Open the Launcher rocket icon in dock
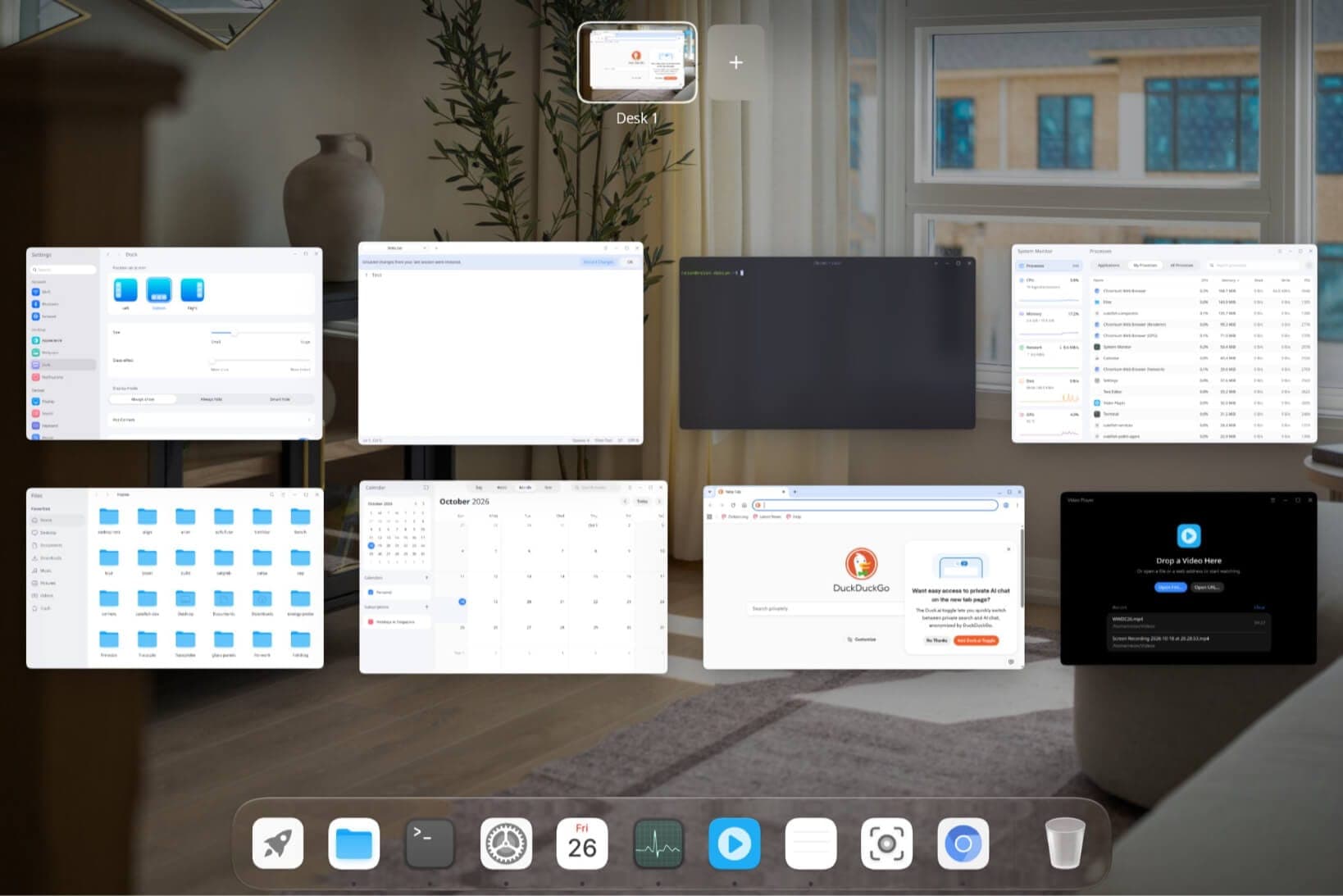 pyautogui.click(x=278, y=844)
